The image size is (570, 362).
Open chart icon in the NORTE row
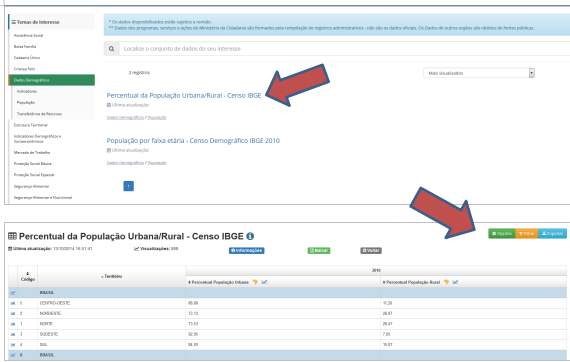coord(13,324)
